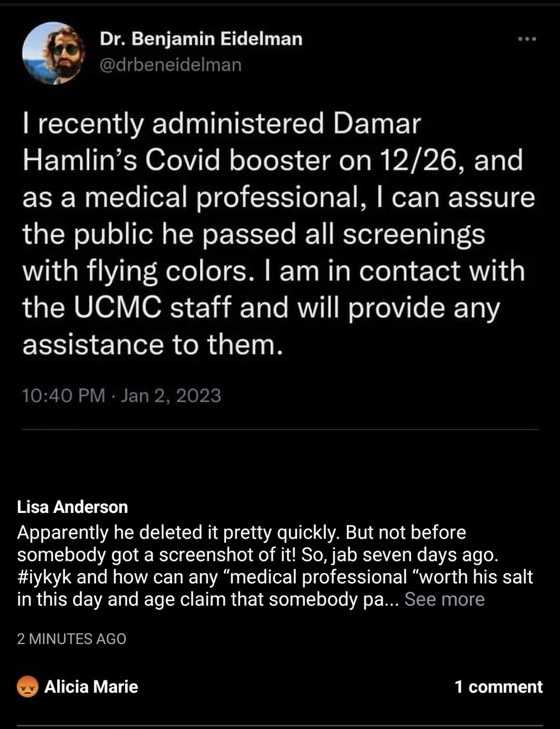Click assistance to them at the tweet's end

[x=153, y=345]
